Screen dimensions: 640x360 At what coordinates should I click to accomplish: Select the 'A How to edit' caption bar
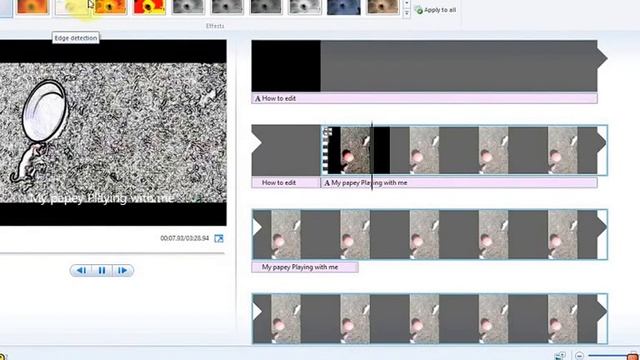coord(424,98)
